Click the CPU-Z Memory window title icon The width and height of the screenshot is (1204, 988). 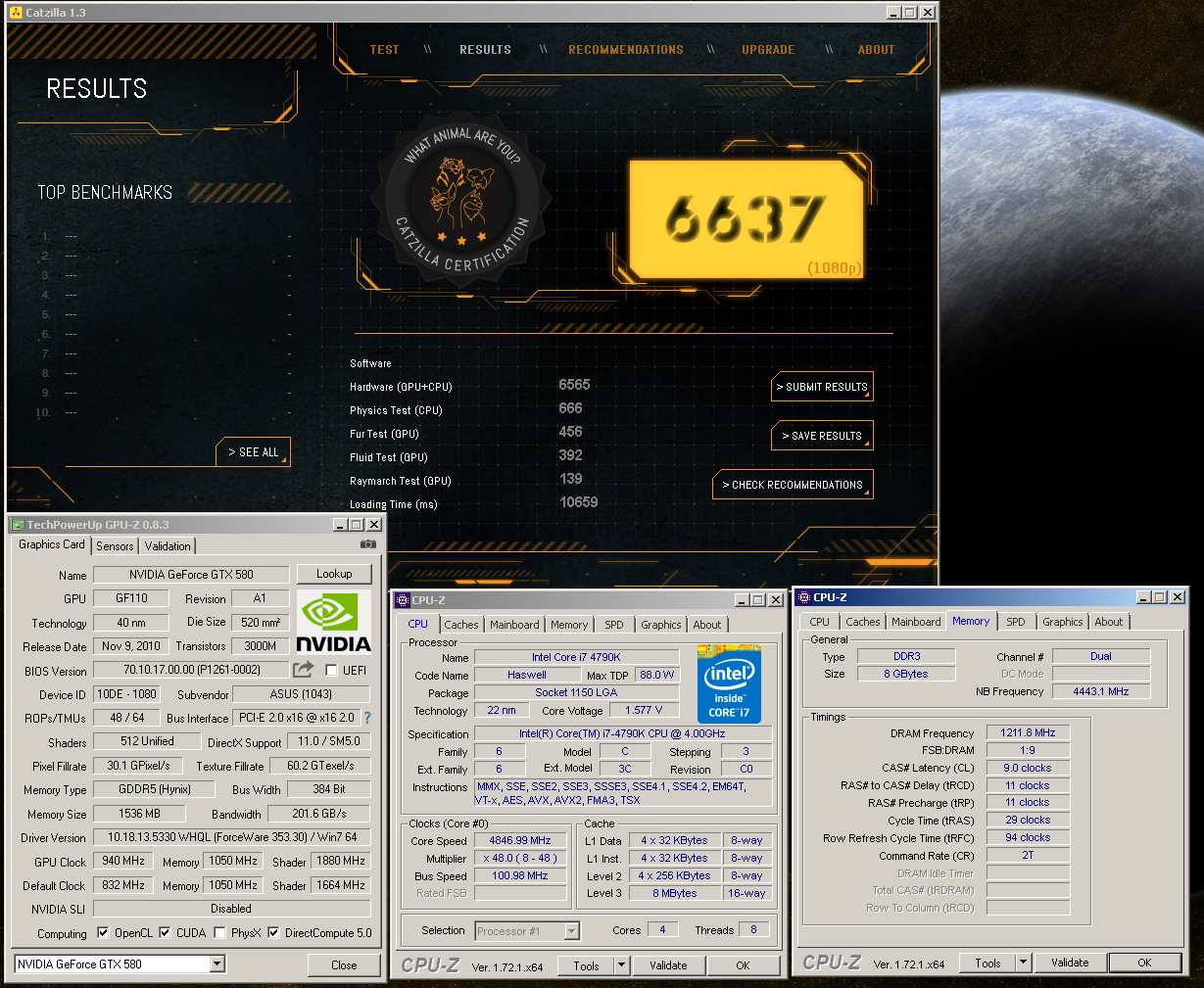(804, 597)
